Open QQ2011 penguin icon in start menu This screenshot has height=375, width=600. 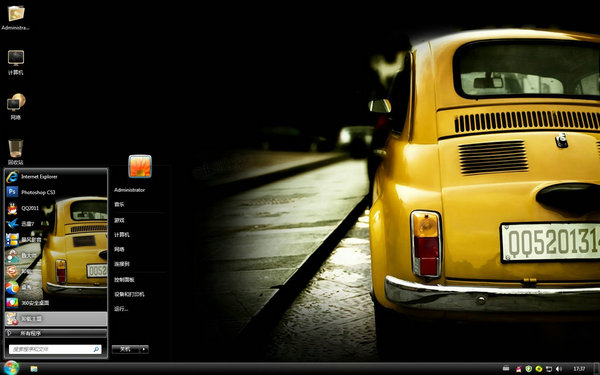pyautogui.click(x=13, y=208)
